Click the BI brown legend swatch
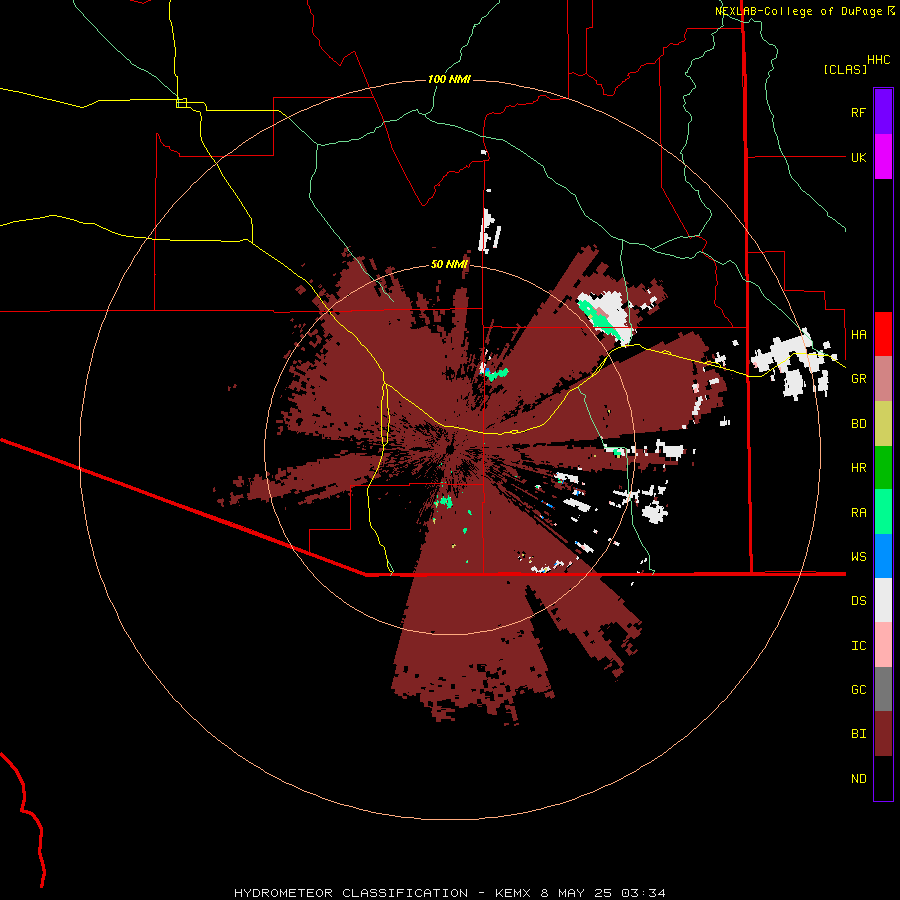Image resolution: width=900 pixels, height=900 pixels. [883, 734]
